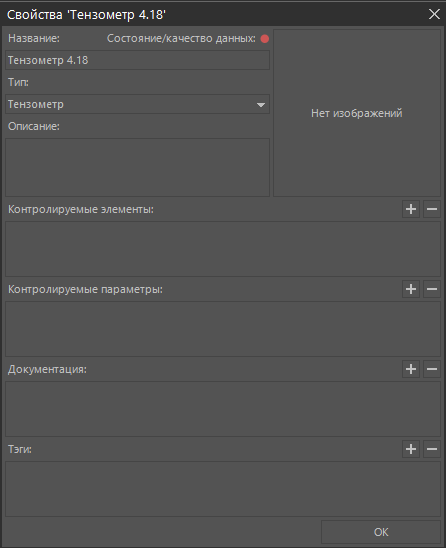
Task: Add a new item to Контролируемые элементы
Action: tap(411, 209)
